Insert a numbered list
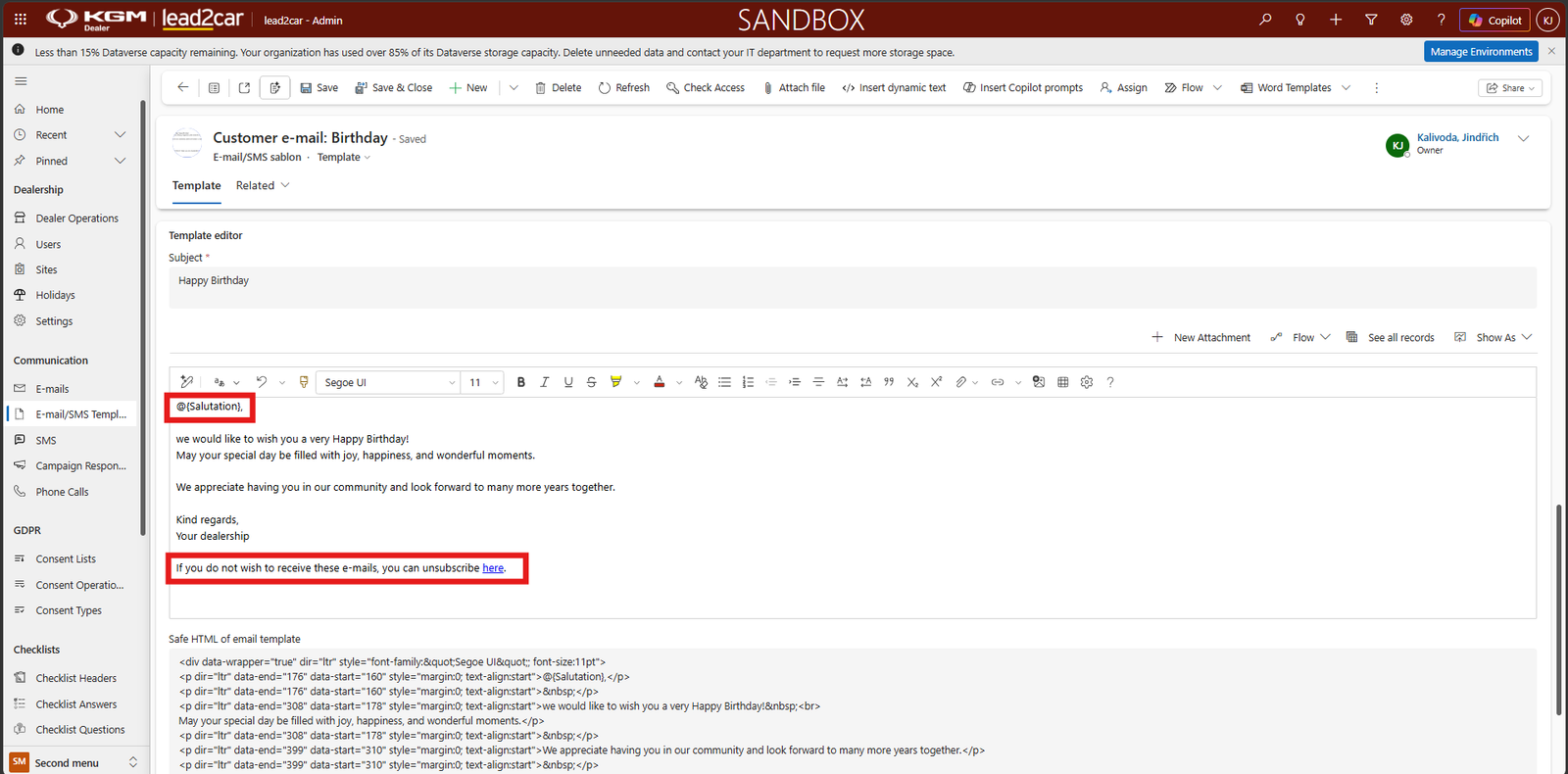 point(748,382)
